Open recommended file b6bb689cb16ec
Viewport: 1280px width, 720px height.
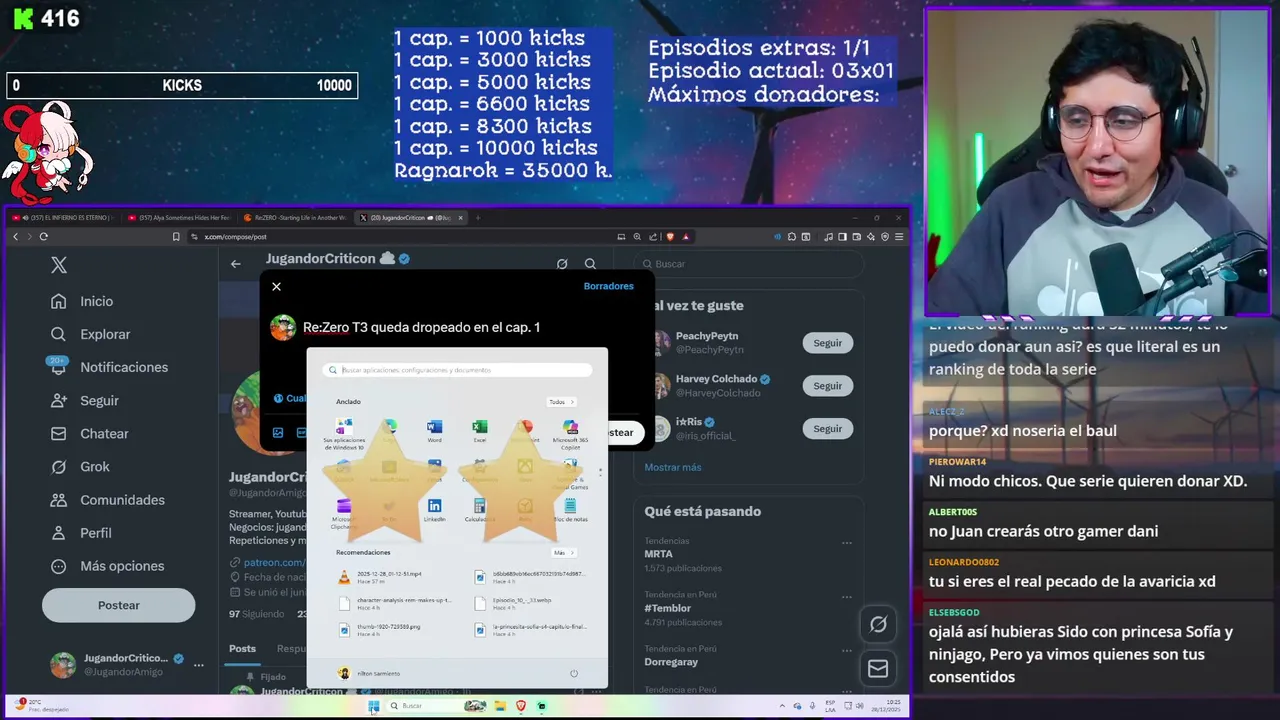click(x=532, y=577)
